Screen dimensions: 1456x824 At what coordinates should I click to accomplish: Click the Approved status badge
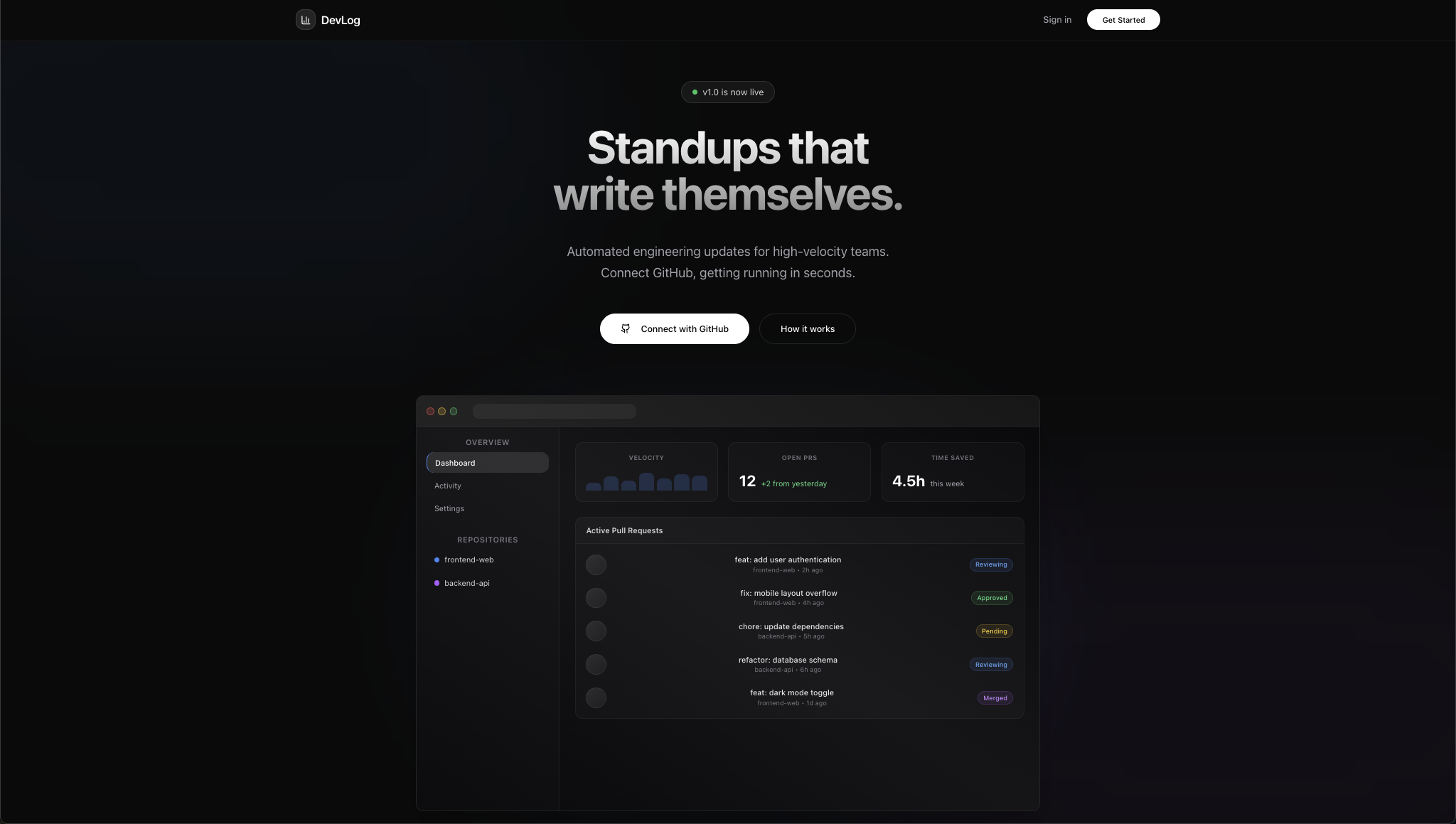point(992,598)
